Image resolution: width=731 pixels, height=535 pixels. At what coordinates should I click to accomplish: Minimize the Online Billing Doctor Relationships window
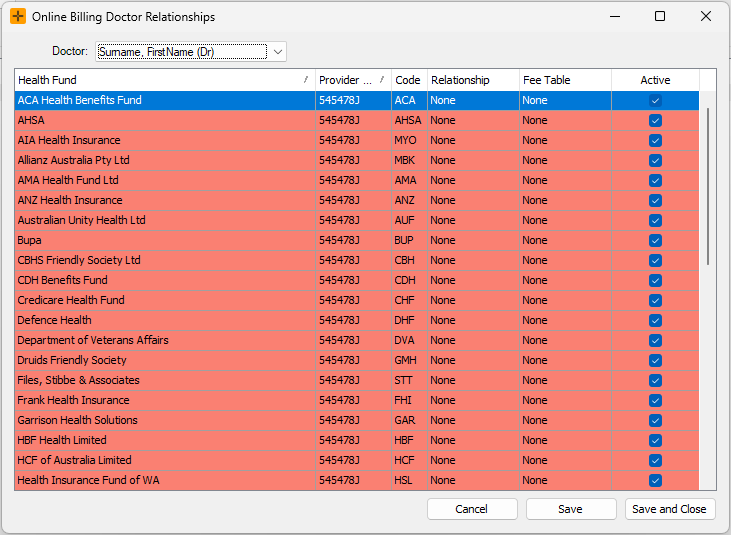pyautogui.click(x=615, y=16)
